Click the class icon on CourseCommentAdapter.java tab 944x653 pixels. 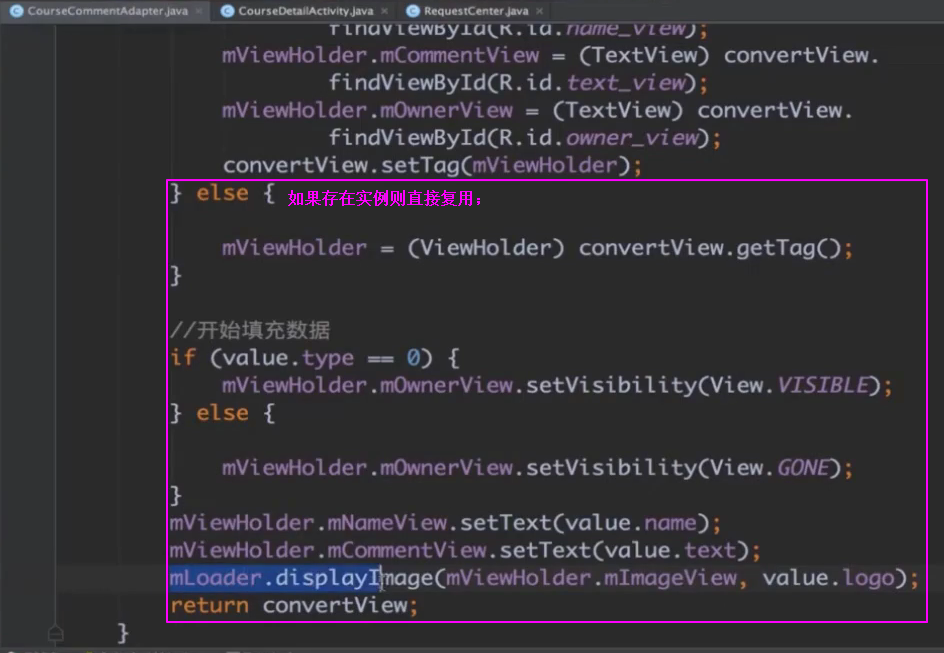[x=16, y=11]
